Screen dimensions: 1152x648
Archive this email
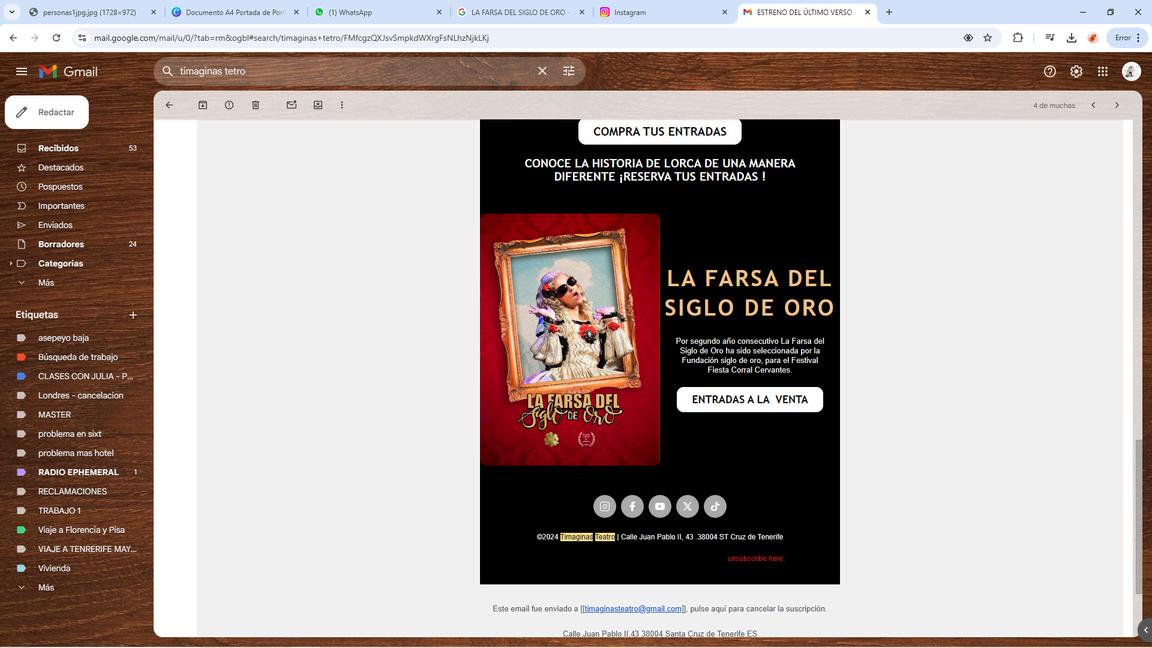(x=203, y=105)
